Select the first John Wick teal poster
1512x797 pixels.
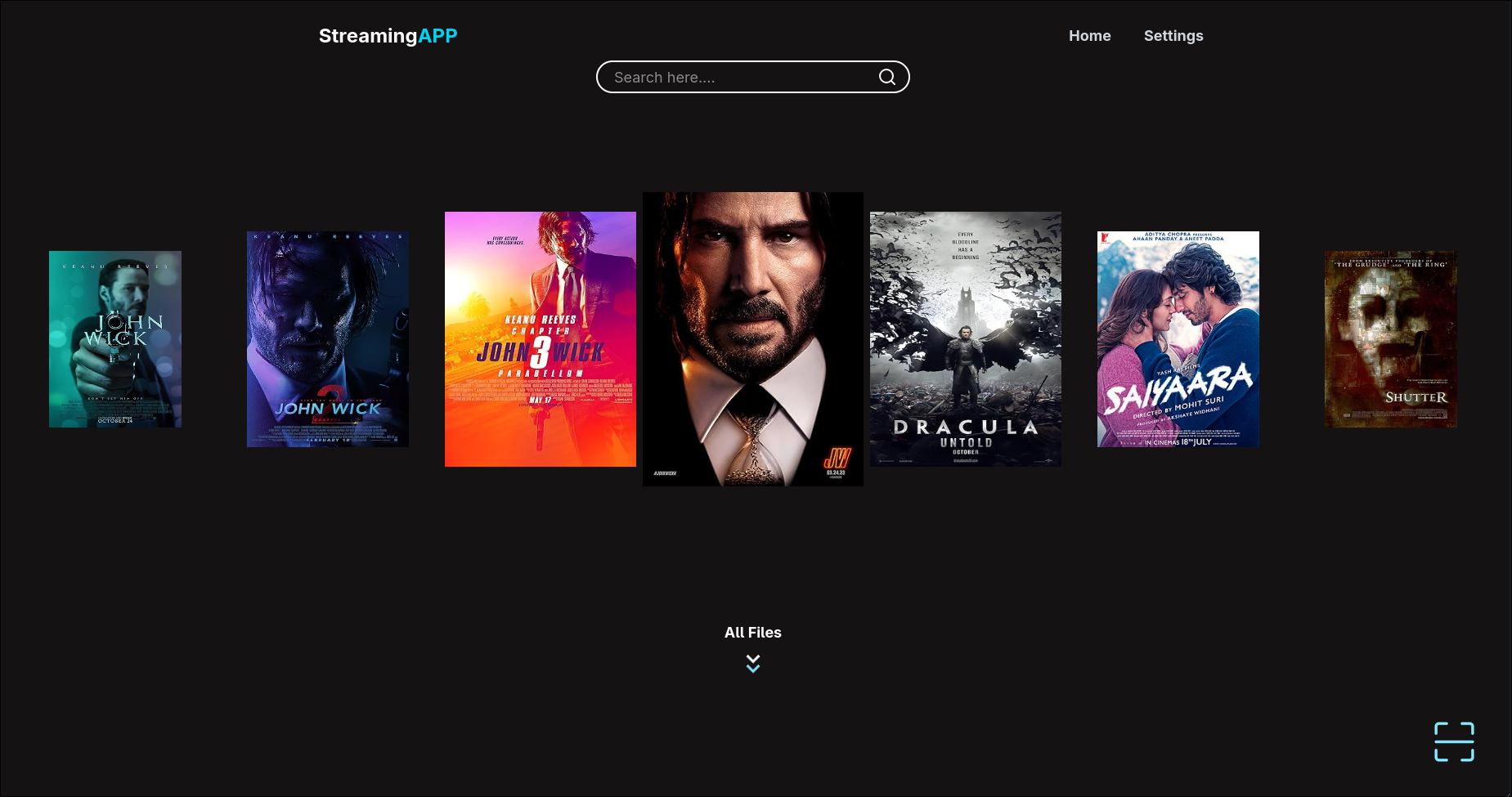tap(115, 338)
